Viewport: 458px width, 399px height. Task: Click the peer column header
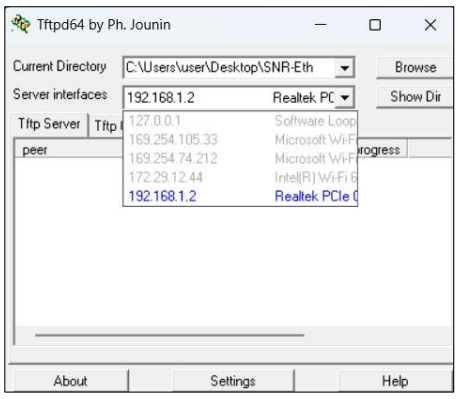69,150
